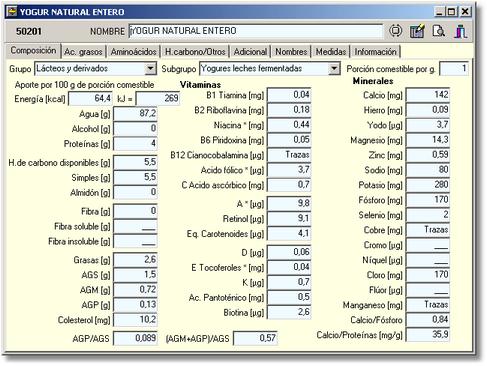Select the Acido fólico value field
Image resolution: width=487 pixels, height=366 pixels.
[289, 170]
